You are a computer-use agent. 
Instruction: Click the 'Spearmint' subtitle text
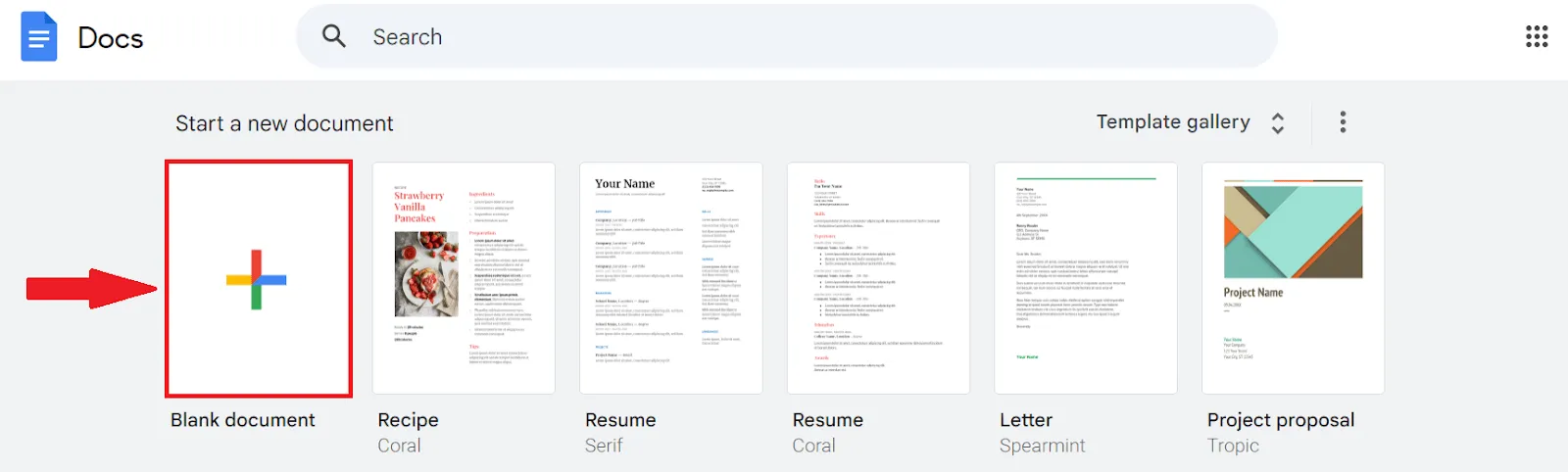(1043, 446)
